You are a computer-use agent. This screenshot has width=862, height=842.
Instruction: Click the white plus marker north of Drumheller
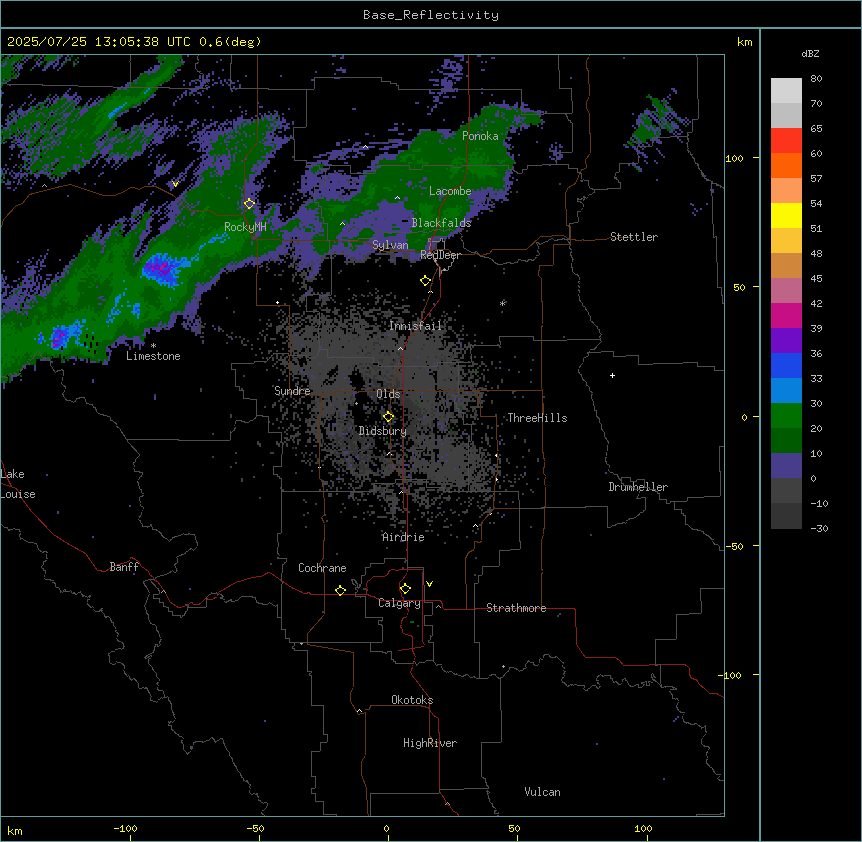[612, 375]
